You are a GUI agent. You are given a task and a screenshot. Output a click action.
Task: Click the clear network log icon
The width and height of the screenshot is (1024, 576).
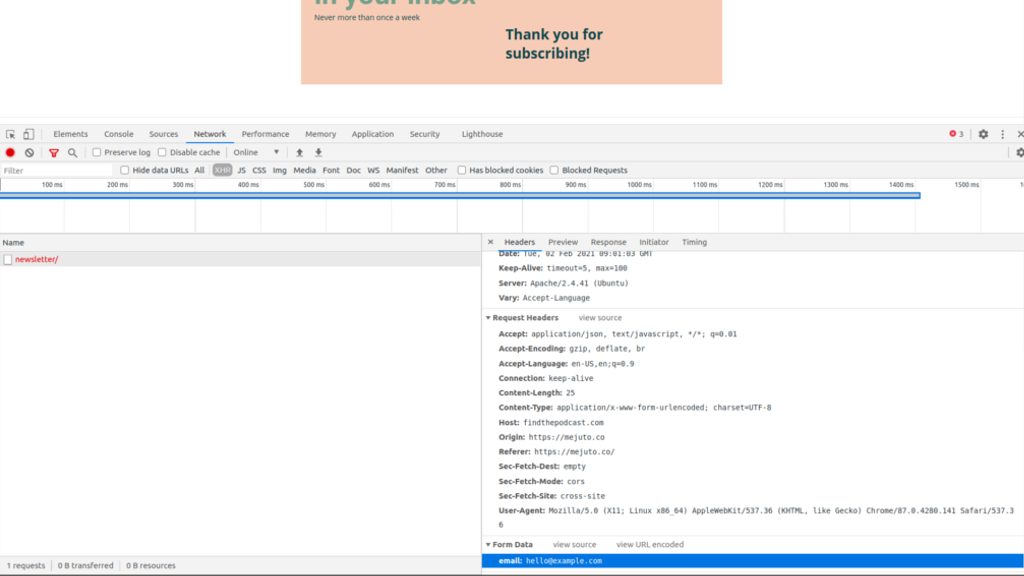(x=28, y=153)
